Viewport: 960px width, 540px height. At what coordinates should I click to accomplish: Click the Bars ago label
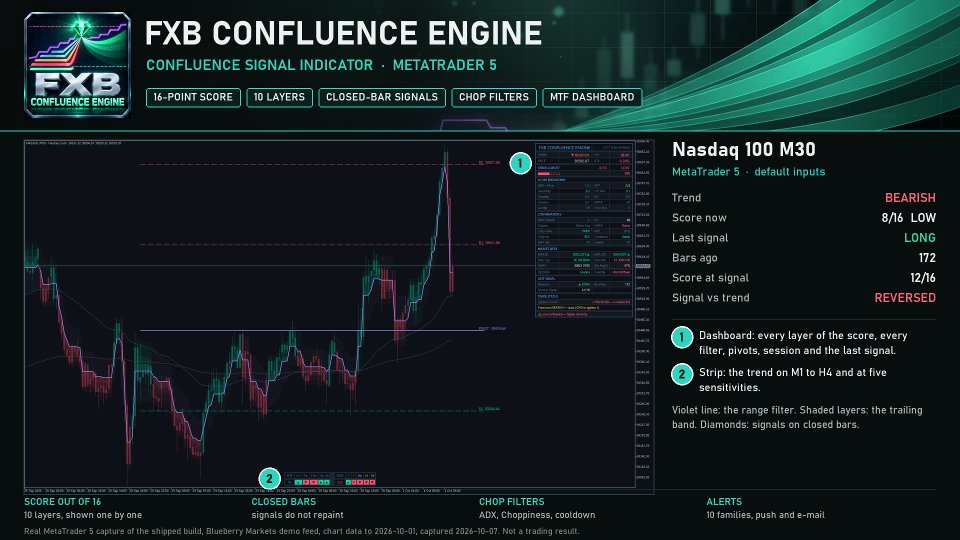(694, 258)
